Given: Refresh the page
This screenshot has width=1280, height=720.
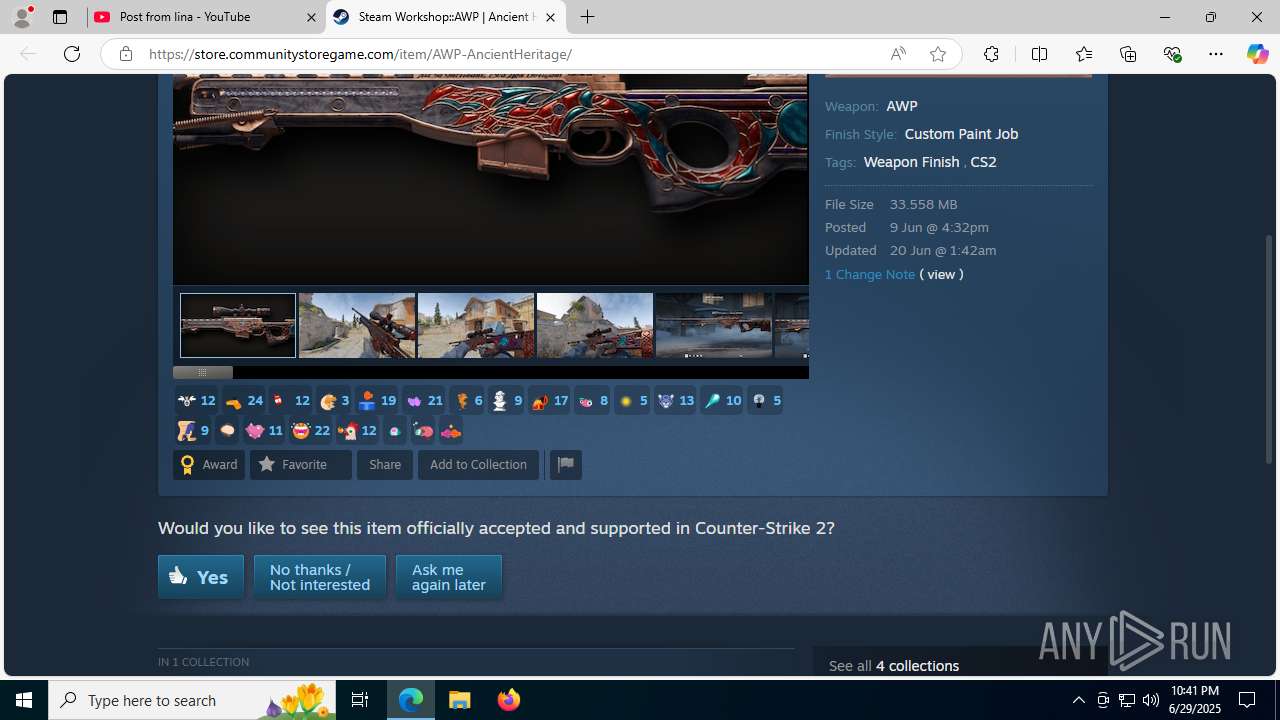Looking at the screenshot, I should (x=72, y=54).
